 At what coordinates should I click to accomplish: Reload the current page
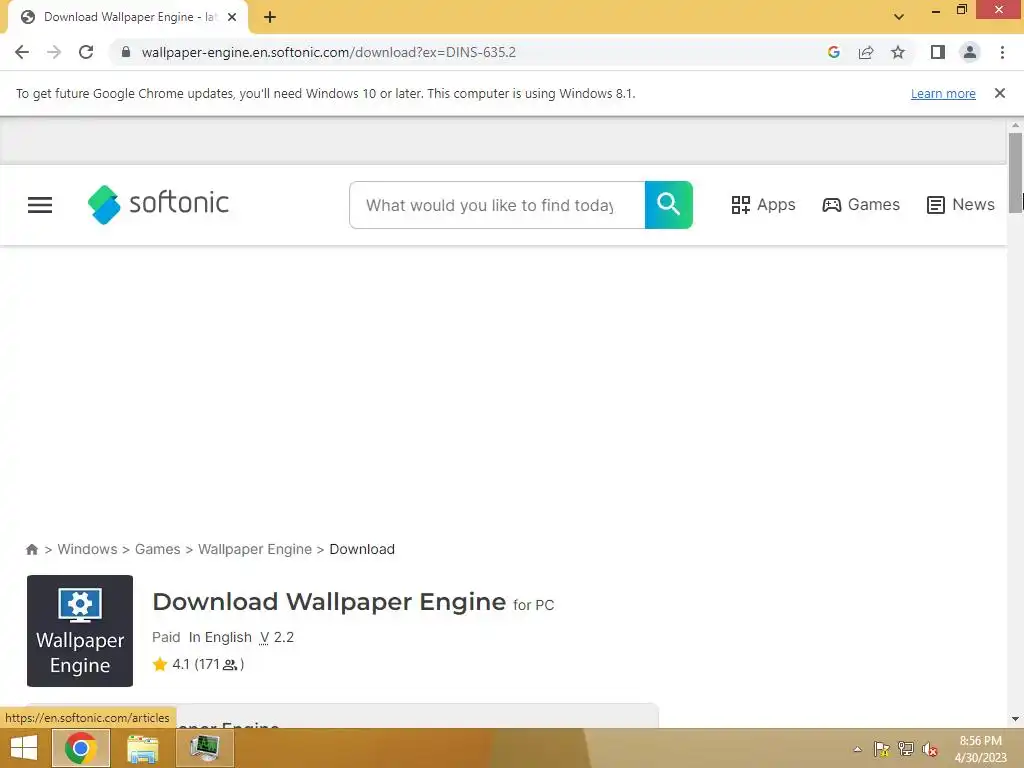(x=86, y=52)
